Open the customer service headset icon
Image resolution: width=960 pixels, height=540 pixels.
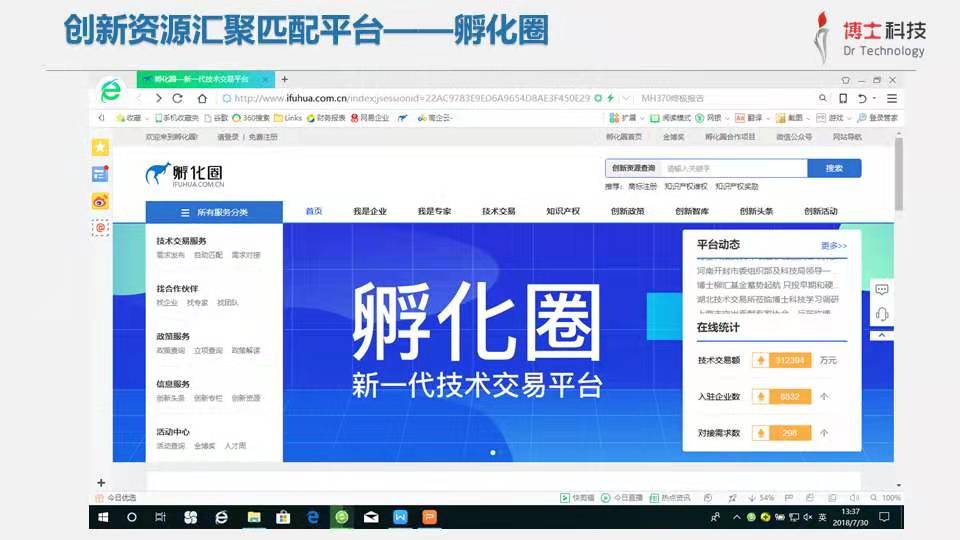click(882, 314)
